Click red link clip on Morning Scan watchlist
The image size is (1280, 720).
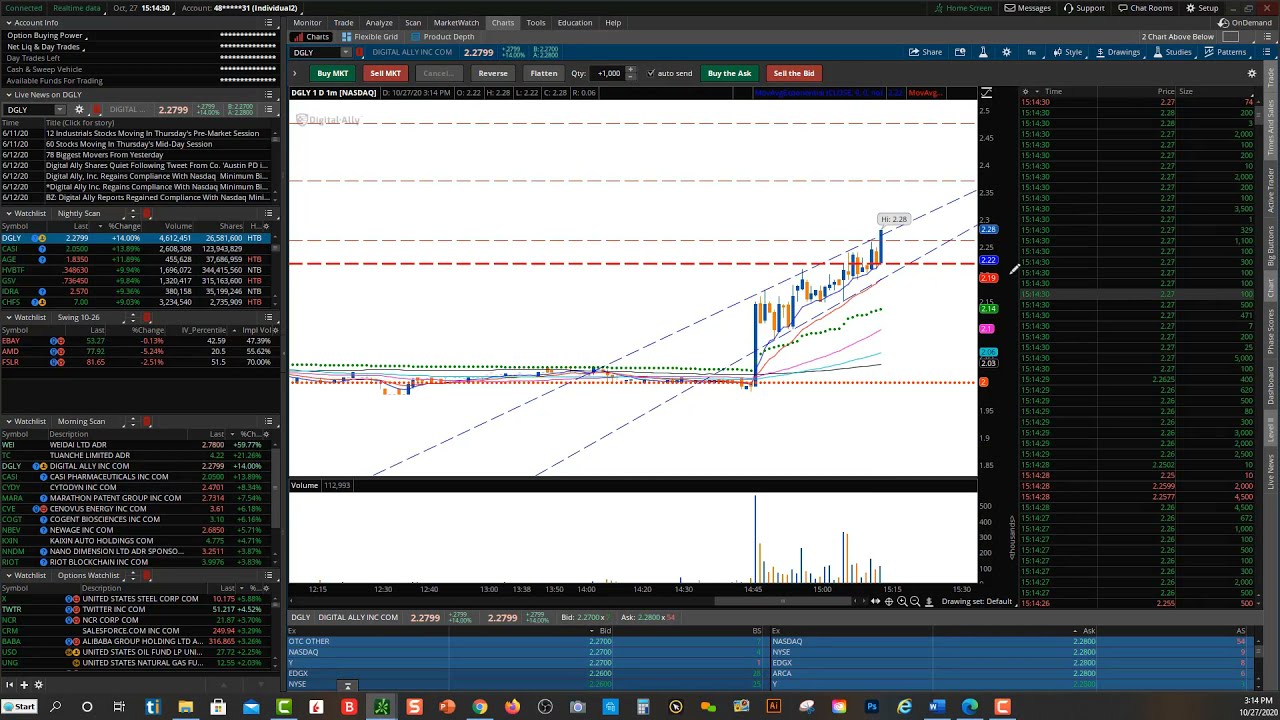click(147, 421)
